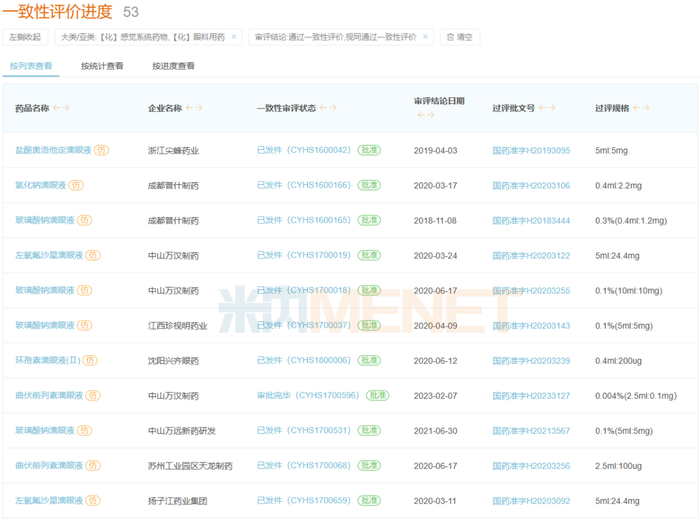Click sort arrows next to 企业名称 header
The width and height of the screenshot is (700, 519).
(x=194, y=108)
